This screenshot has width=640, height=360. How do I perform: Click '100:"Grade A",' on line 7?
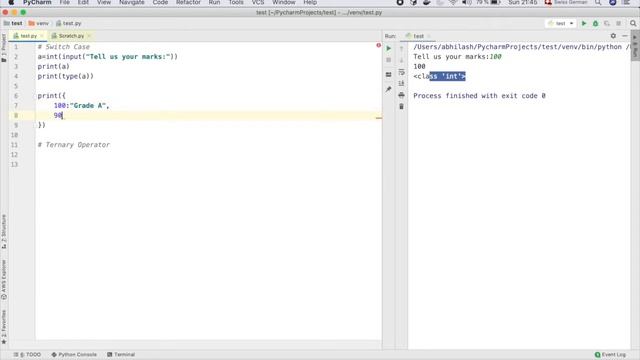click(x=82, y=105)
